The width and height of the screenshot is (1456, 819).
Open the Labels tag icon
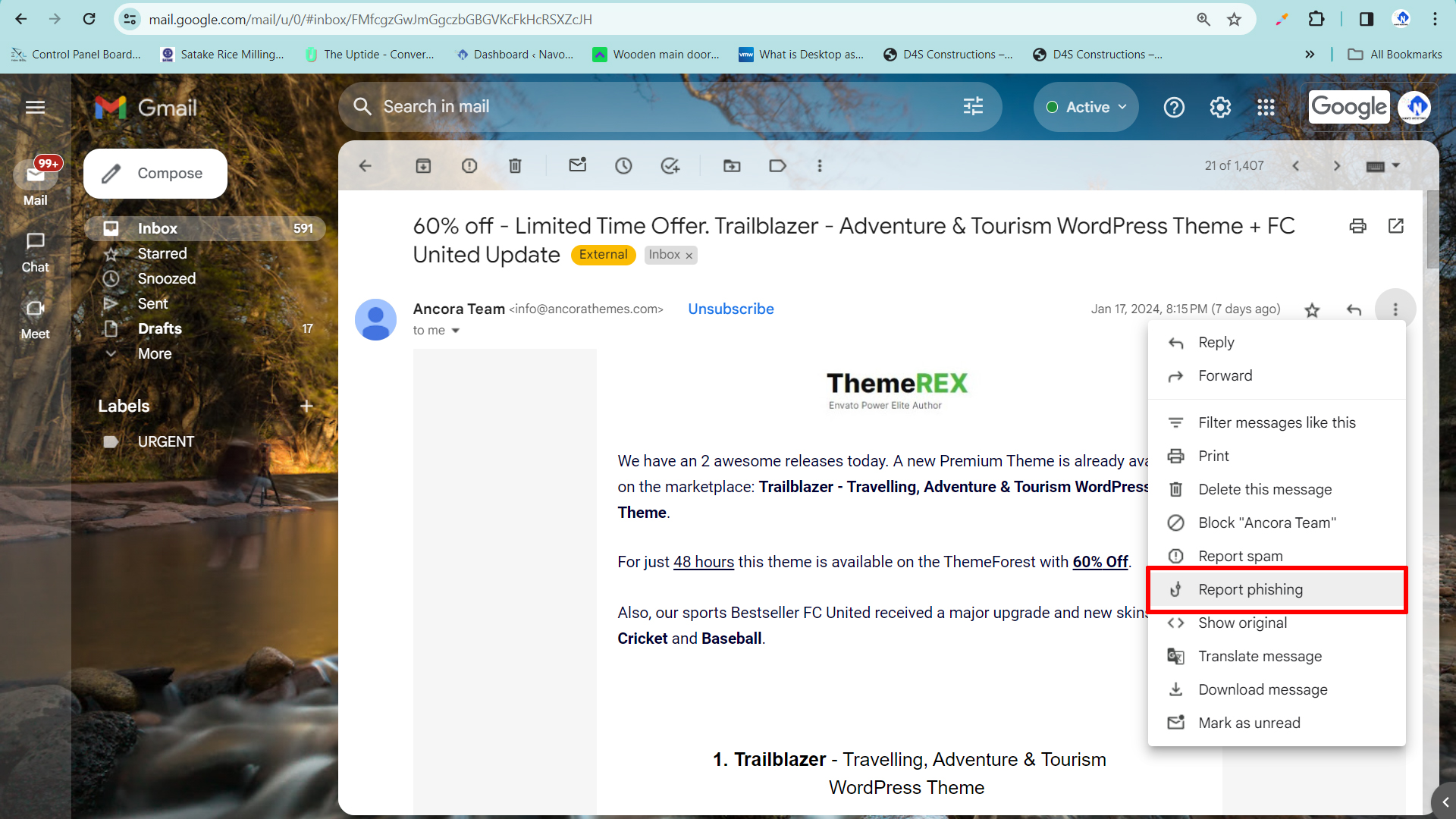pos(777,165)
